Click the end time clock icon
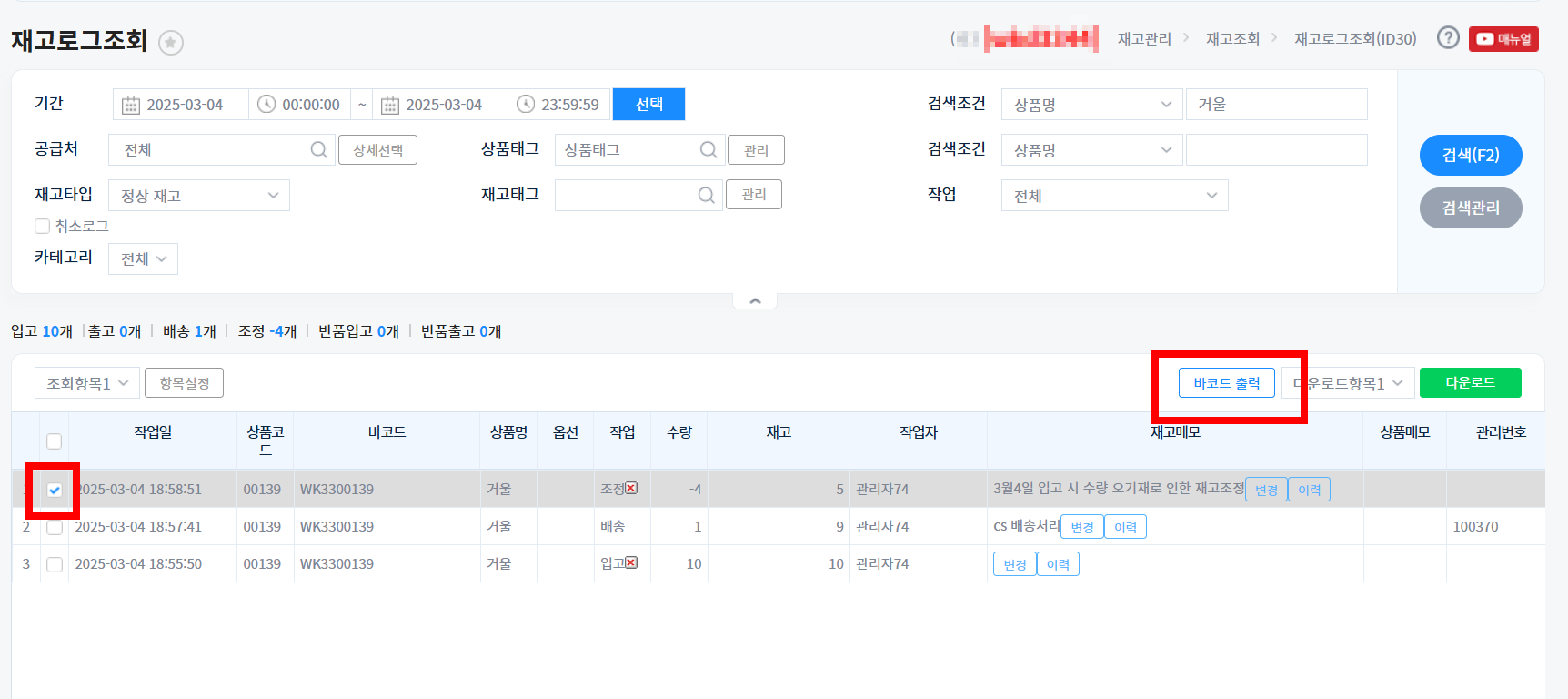Image resolution: width=1568 pixels, height=699 pixels. pyautogui.click(x=526, y=105)
